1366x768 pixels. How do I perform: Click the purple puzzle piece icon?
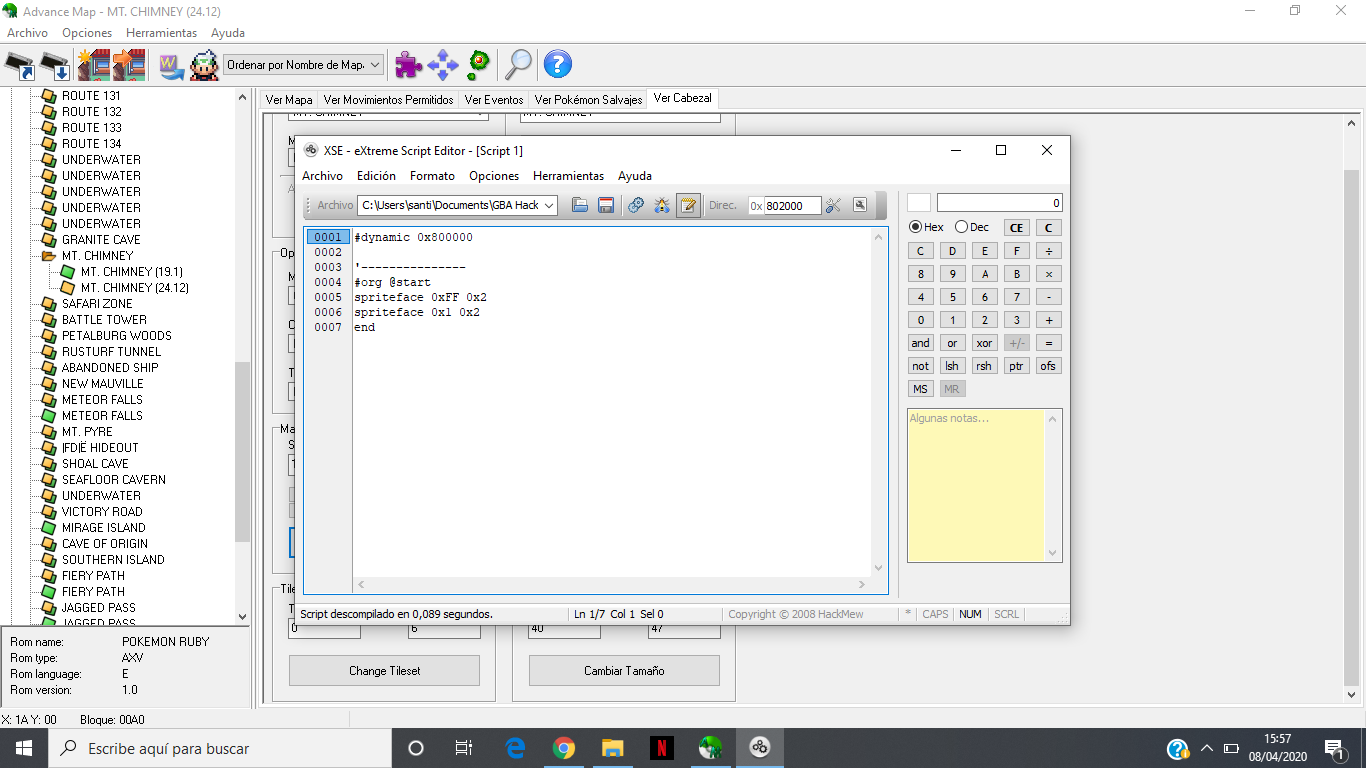[x=408, y=65]
